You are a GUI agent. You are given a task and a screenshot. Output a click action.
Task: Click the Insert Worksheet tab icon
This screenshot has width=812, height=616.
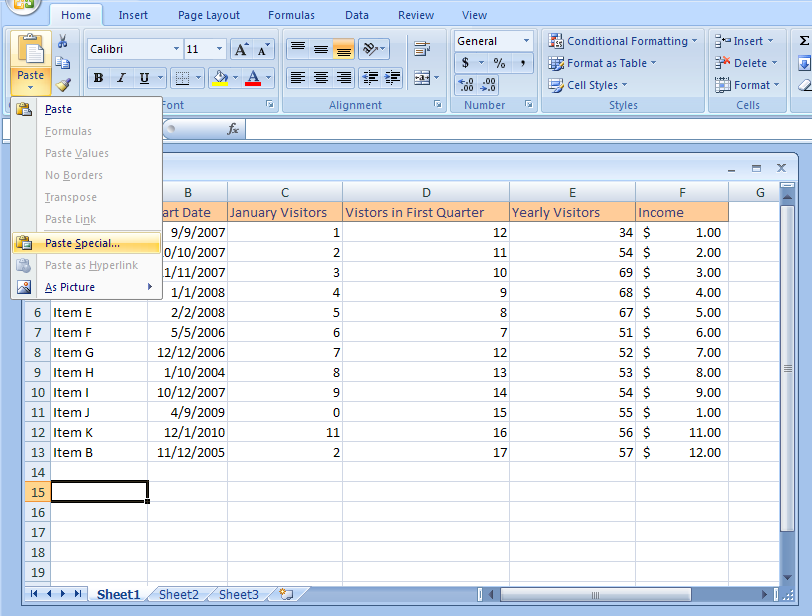(286, 594)
